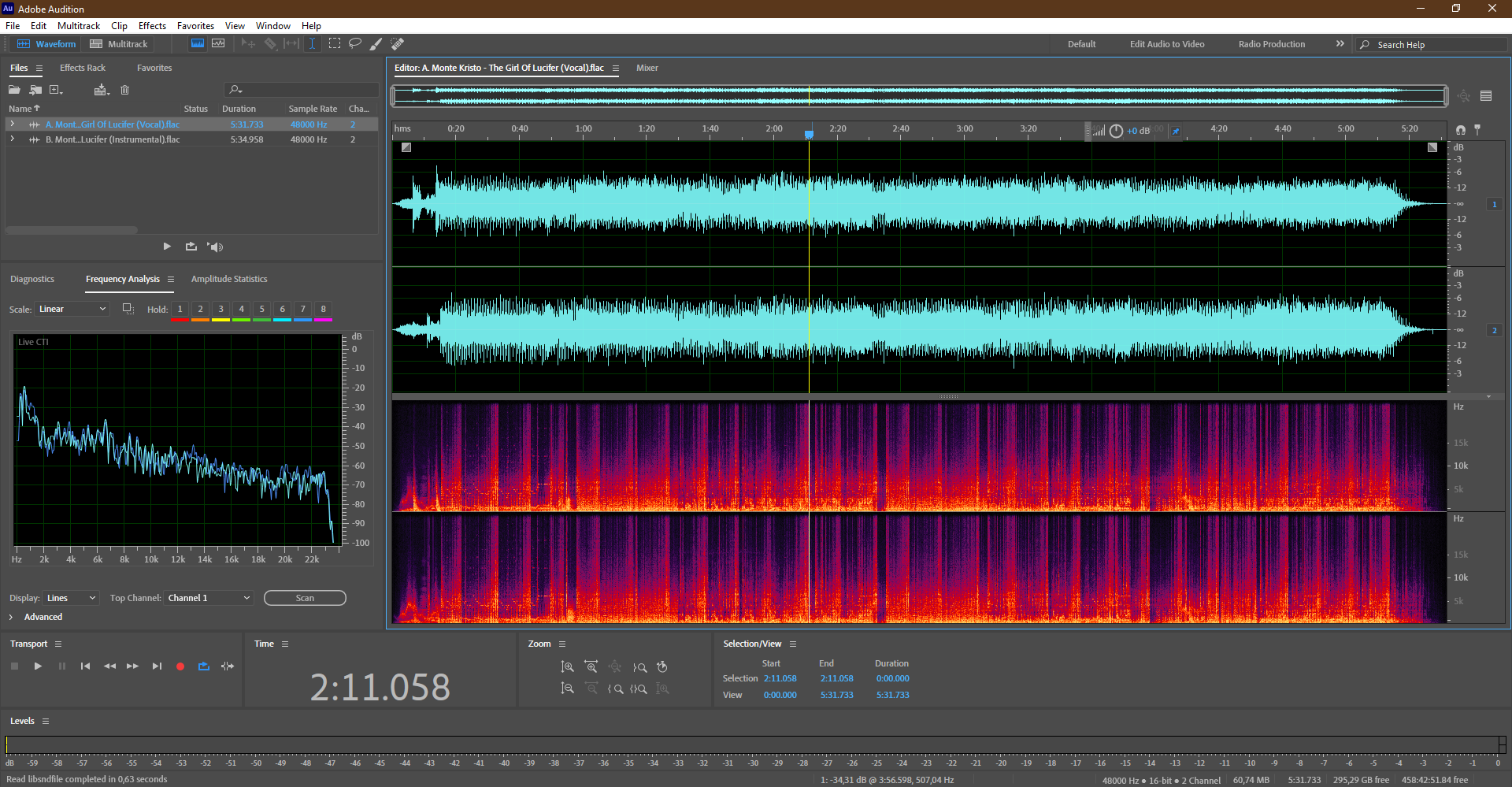Move playhead to previous marker
The height and width of the screenshot is (787, 1512).
click(x=85, y=666)
